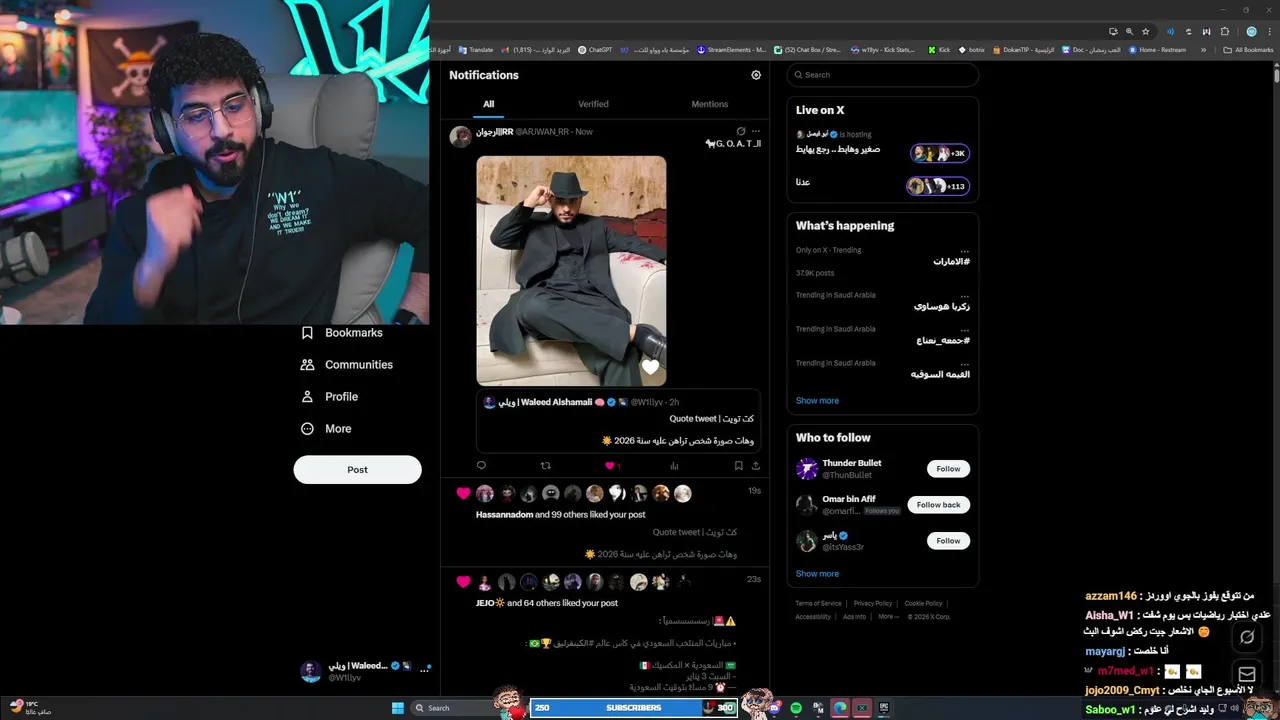Join the +3K live space

[939, 153]
